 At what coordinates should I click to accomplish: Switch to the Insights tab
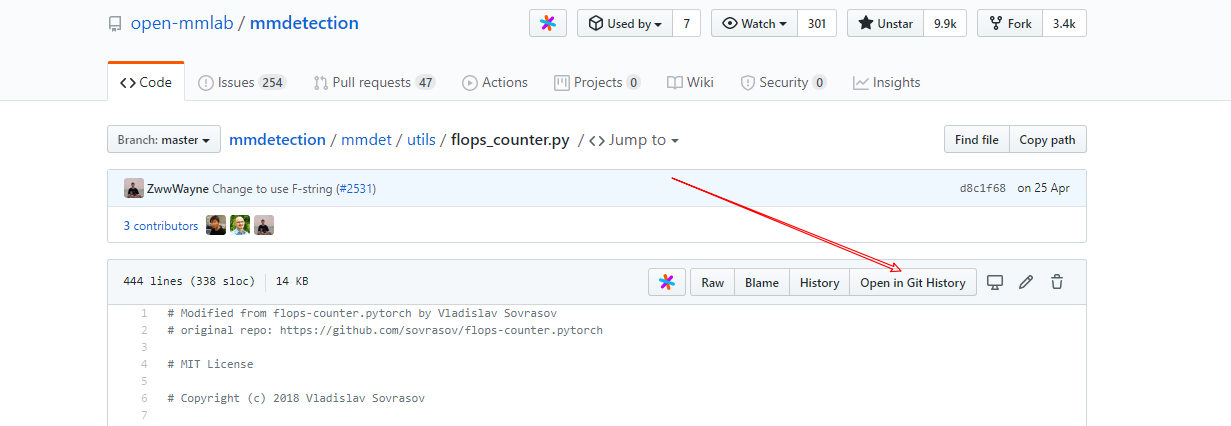pos(887,82)
